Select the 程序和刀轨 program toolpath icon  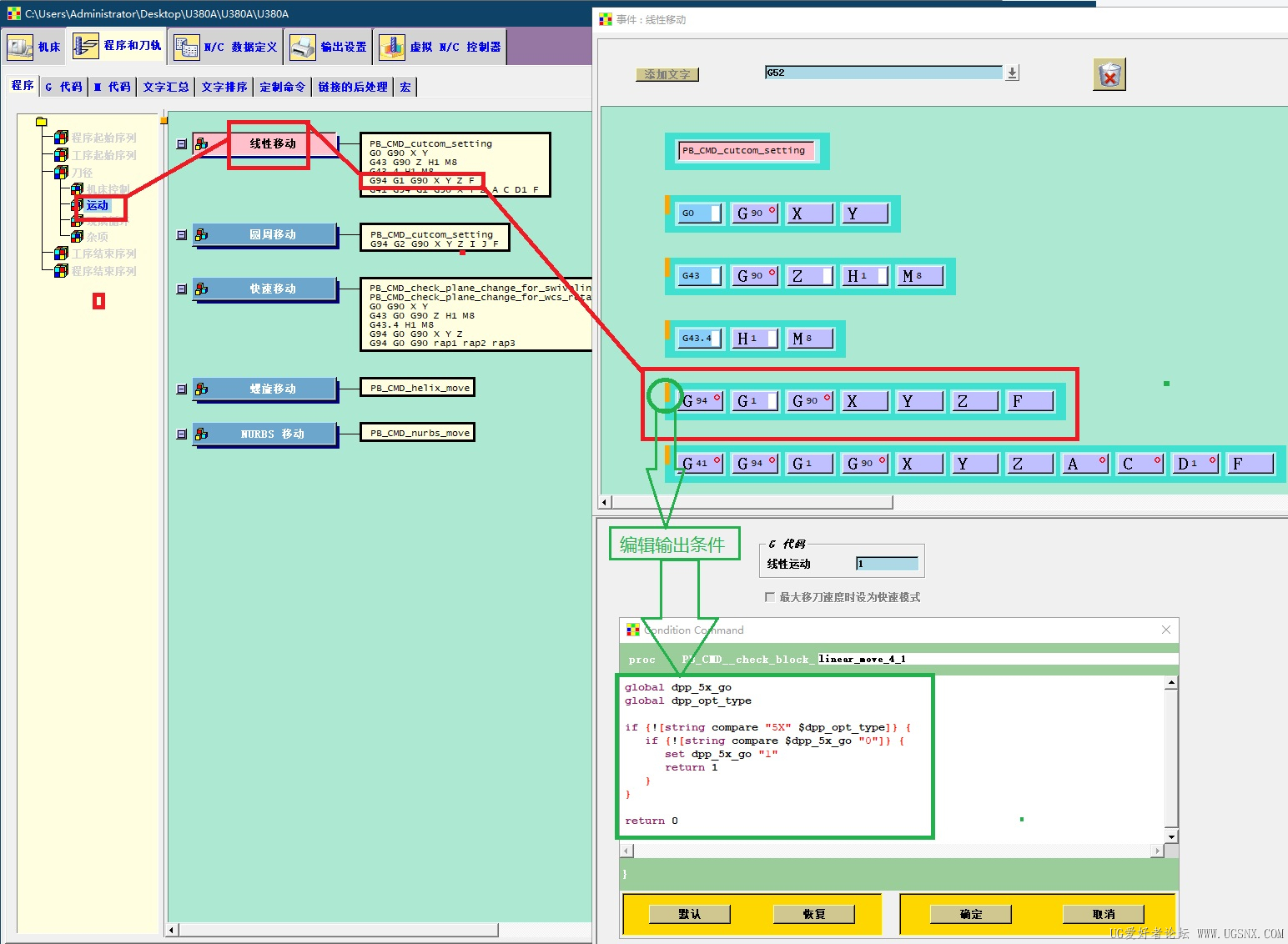point(85,46)
